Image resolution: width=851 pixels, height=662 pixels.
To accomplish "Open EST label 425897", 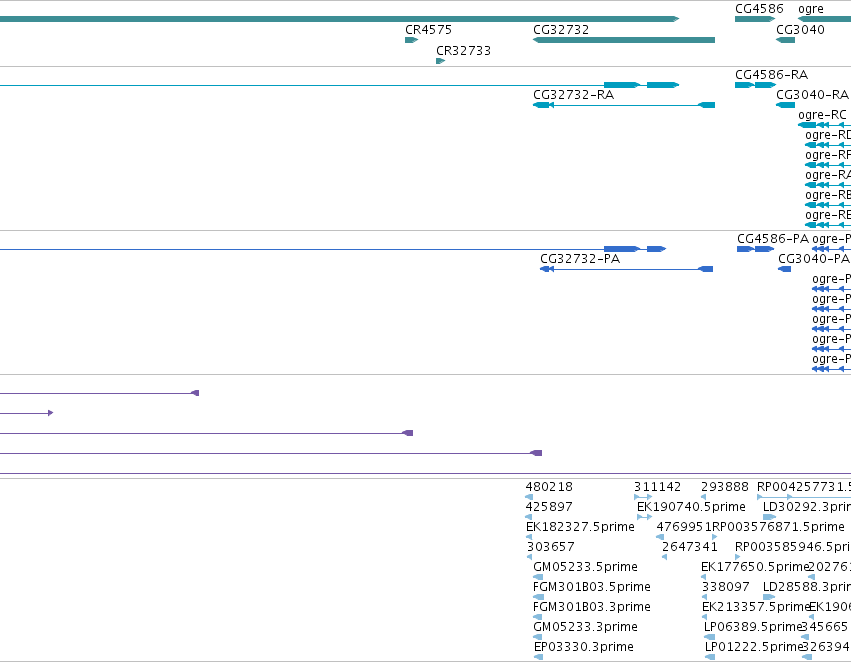I will (x=549, y=507).
